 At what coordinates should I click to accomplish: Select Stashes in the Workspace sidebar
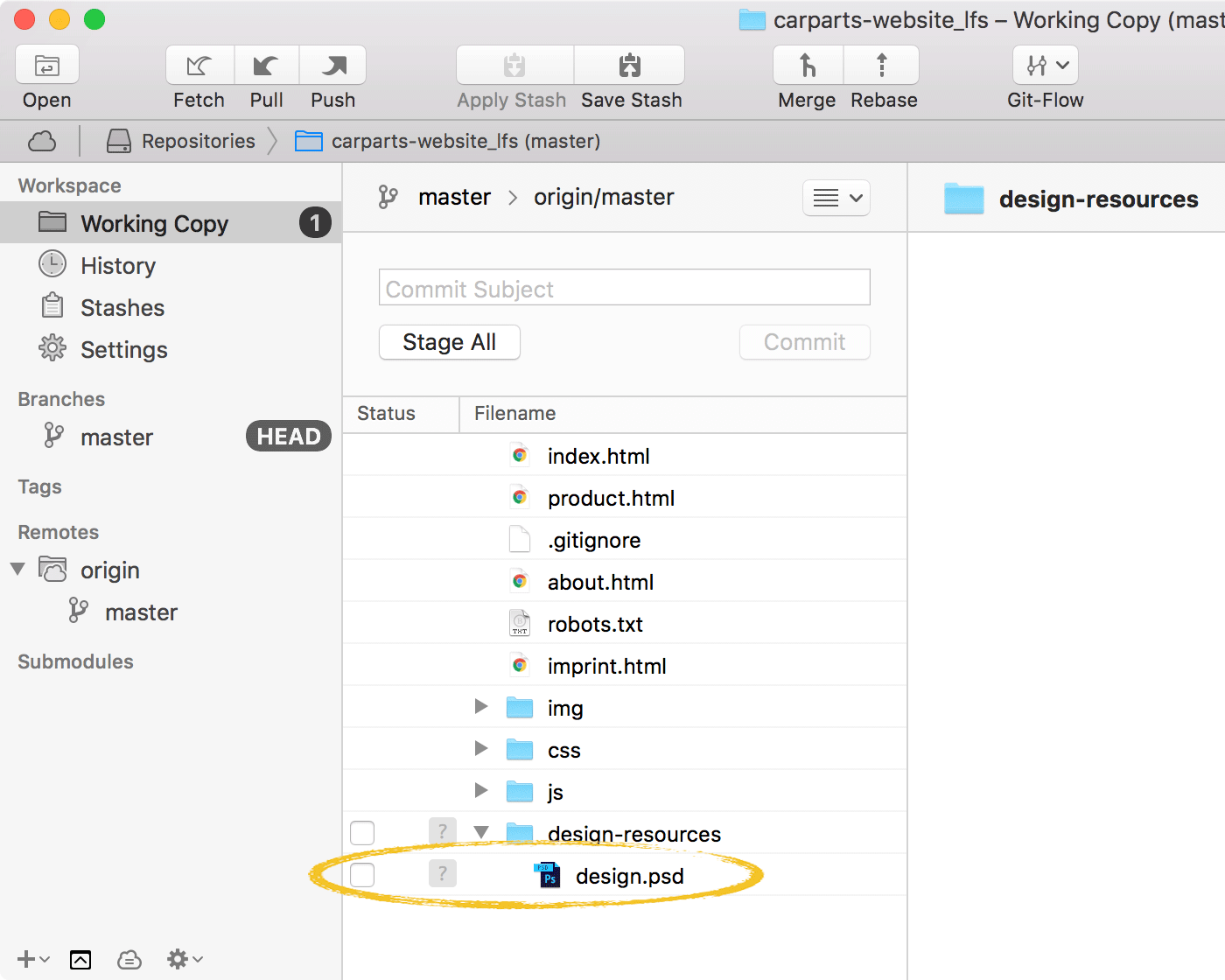pos(122,308)
